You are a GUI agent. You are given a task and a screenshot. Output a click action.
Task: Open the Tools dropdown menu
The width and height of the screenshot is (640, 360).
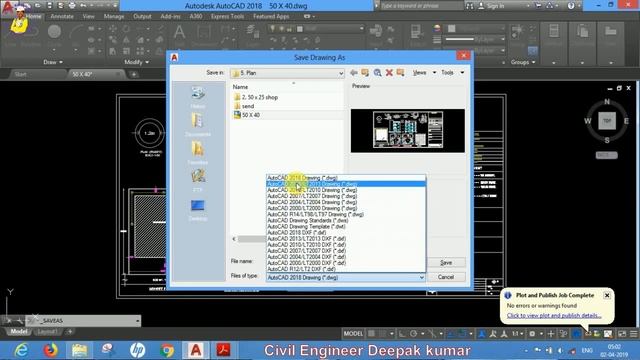point(452,73)
